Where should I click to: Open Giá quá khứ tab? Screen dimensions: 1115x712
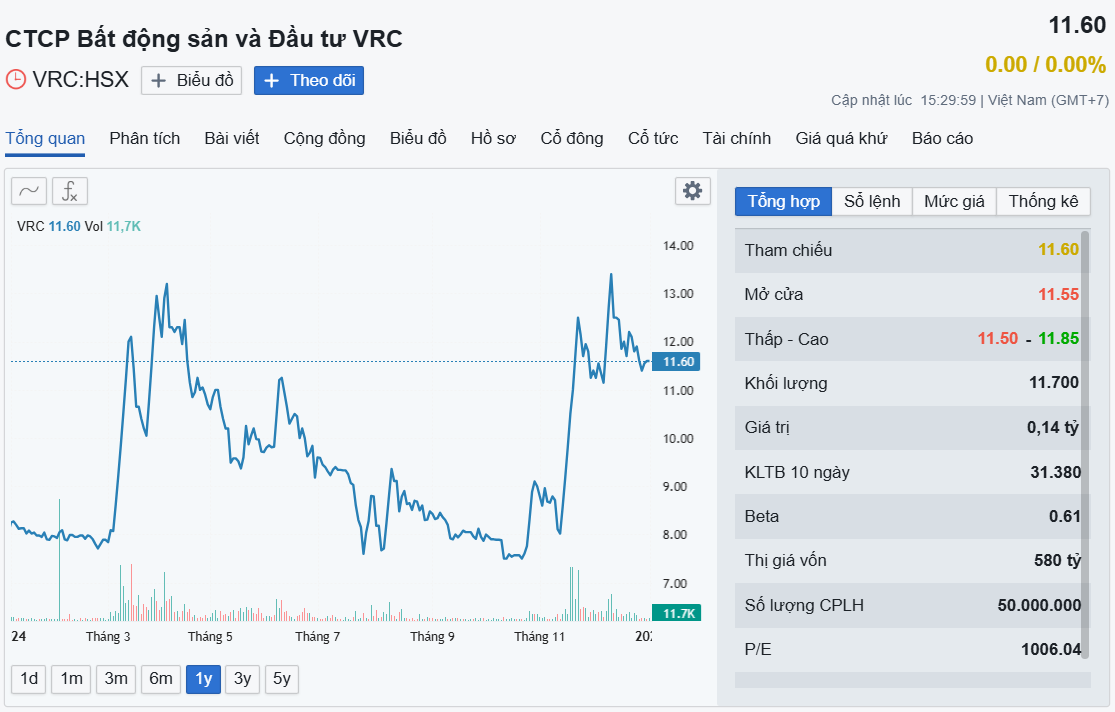841,138
